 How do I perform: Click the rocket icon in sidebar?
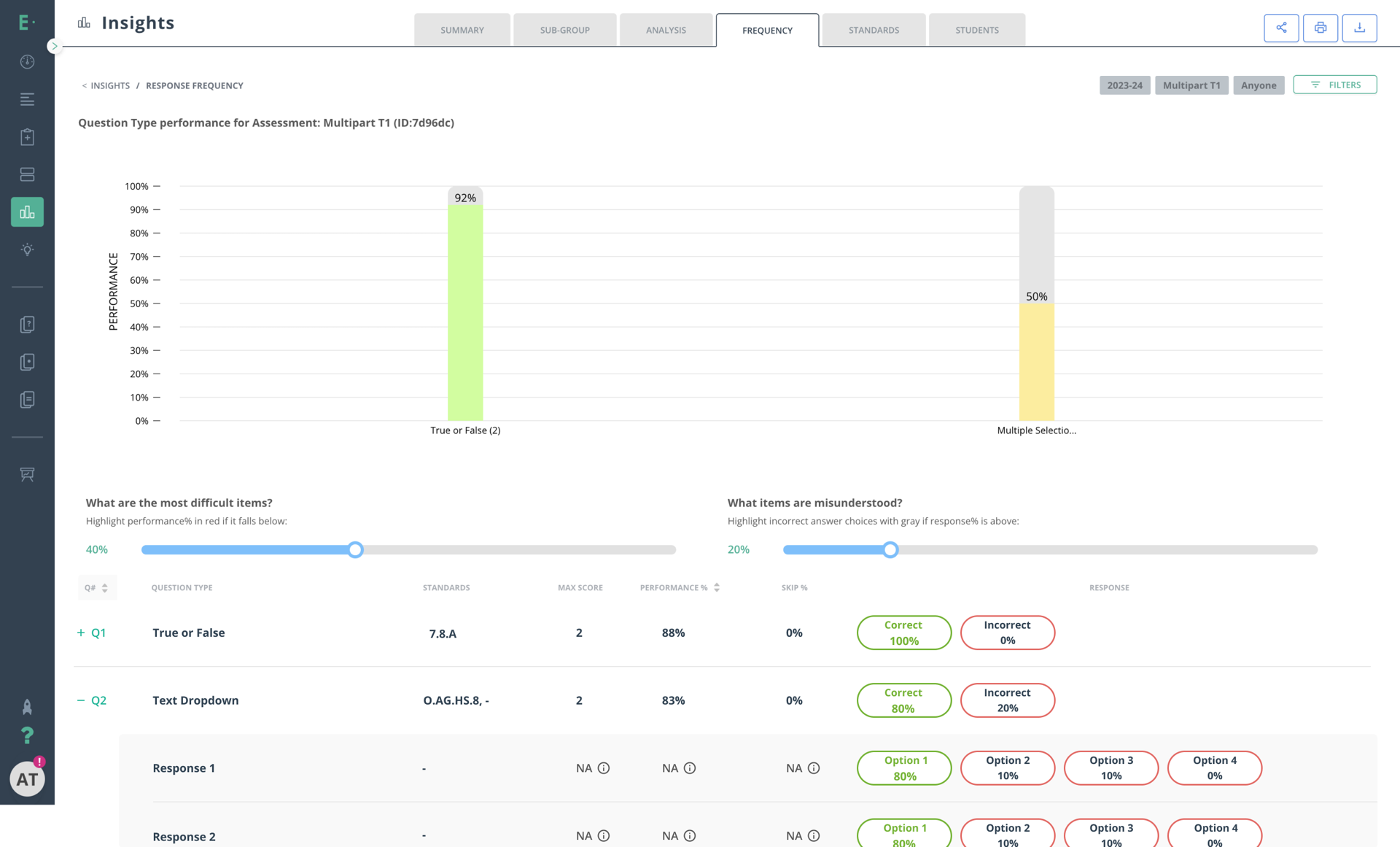27,707
